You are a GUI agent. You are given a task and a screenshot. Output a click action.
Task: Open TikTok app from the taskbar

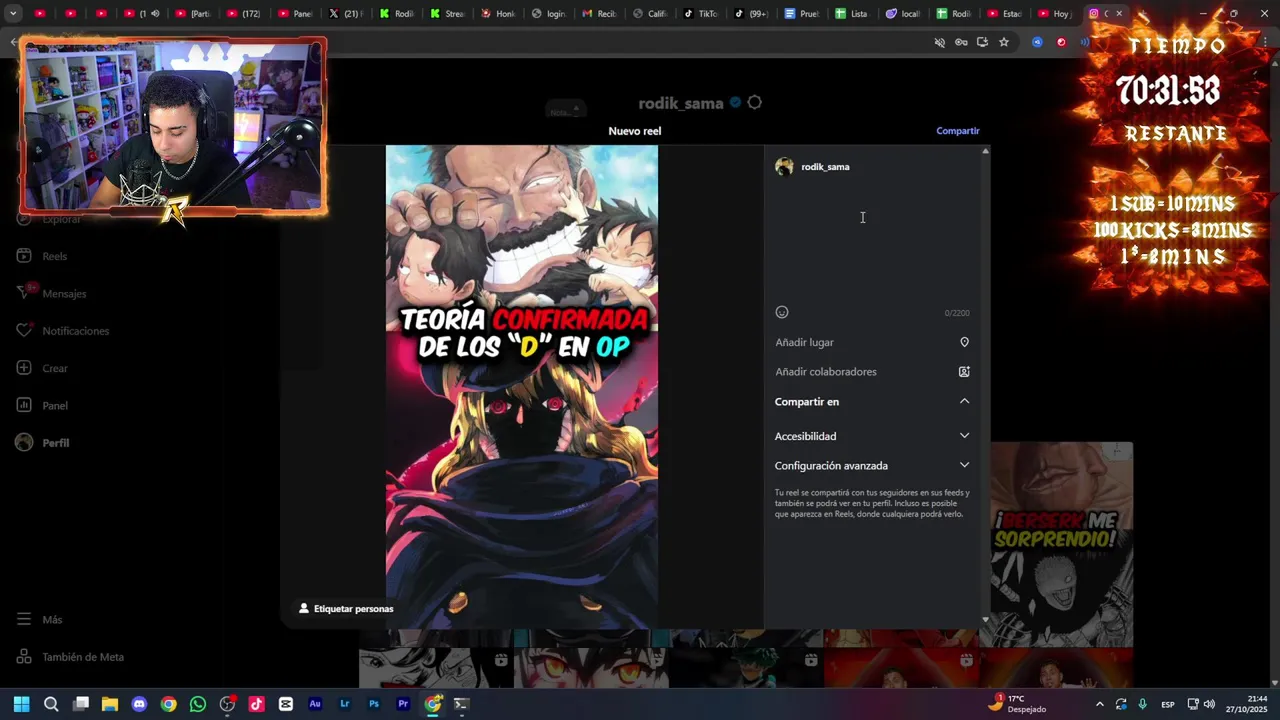[x=257, y=704]
